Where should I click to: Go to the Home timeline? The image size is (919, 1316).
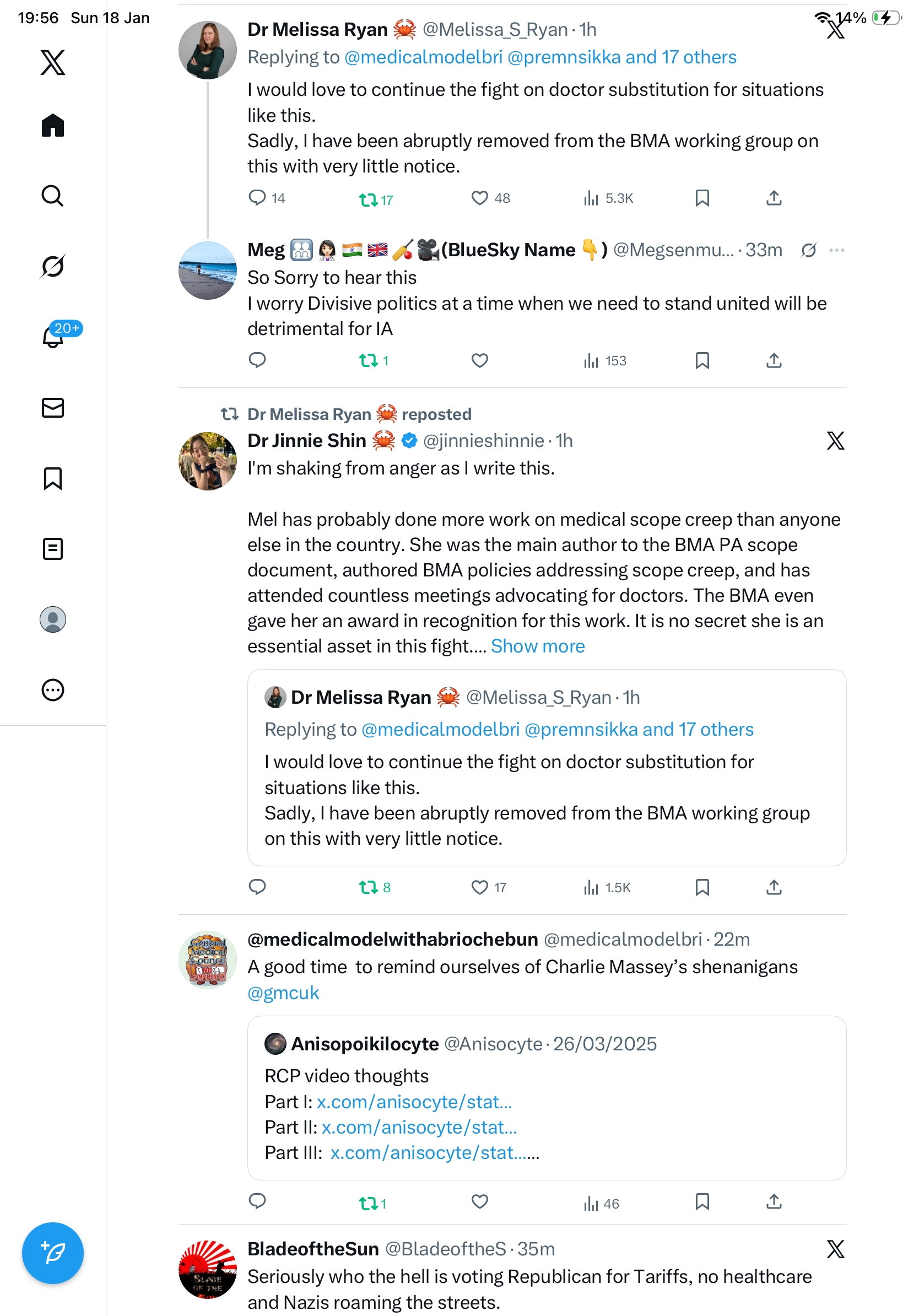[53, 125]
